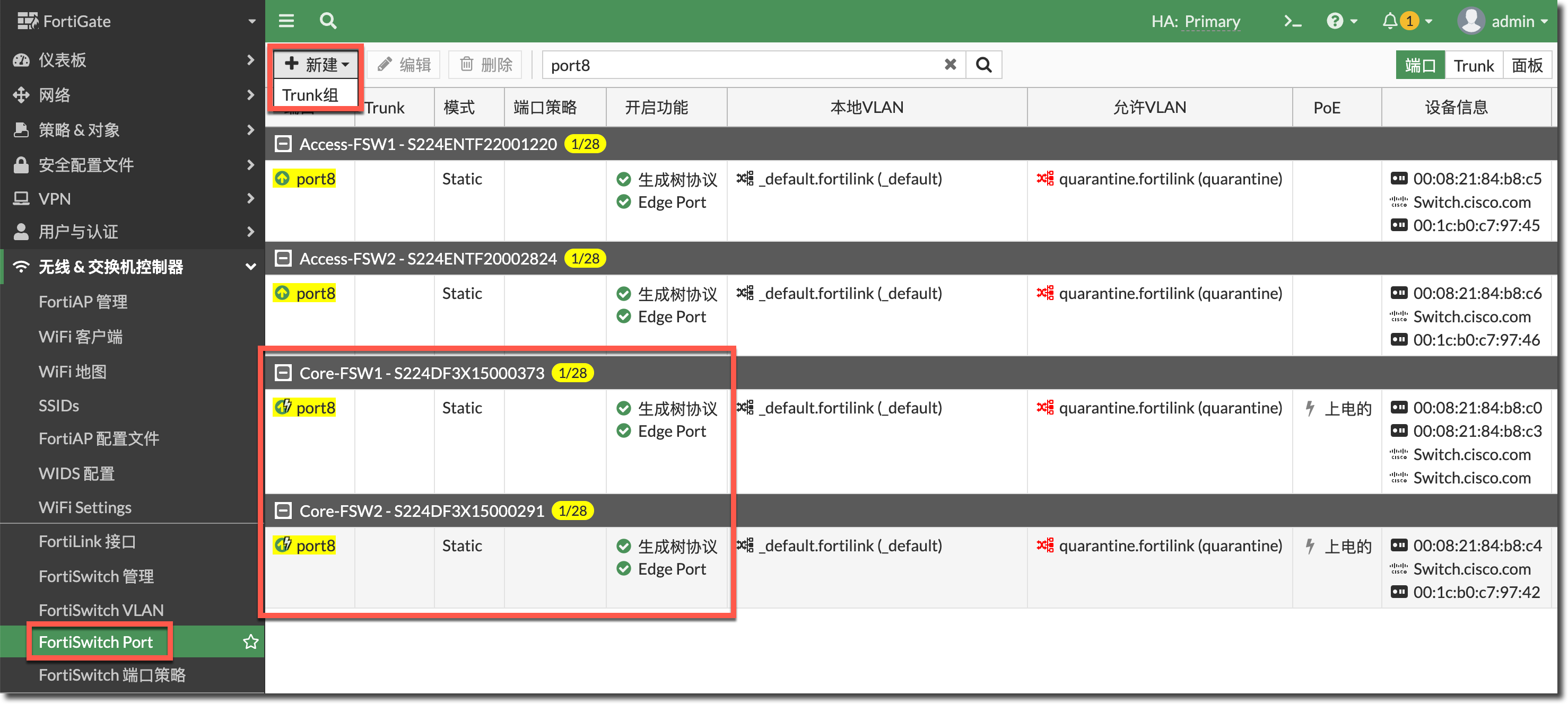
Task: Open FortiSwitch VLAN in sidebar
Action: (x=101, y=610)
